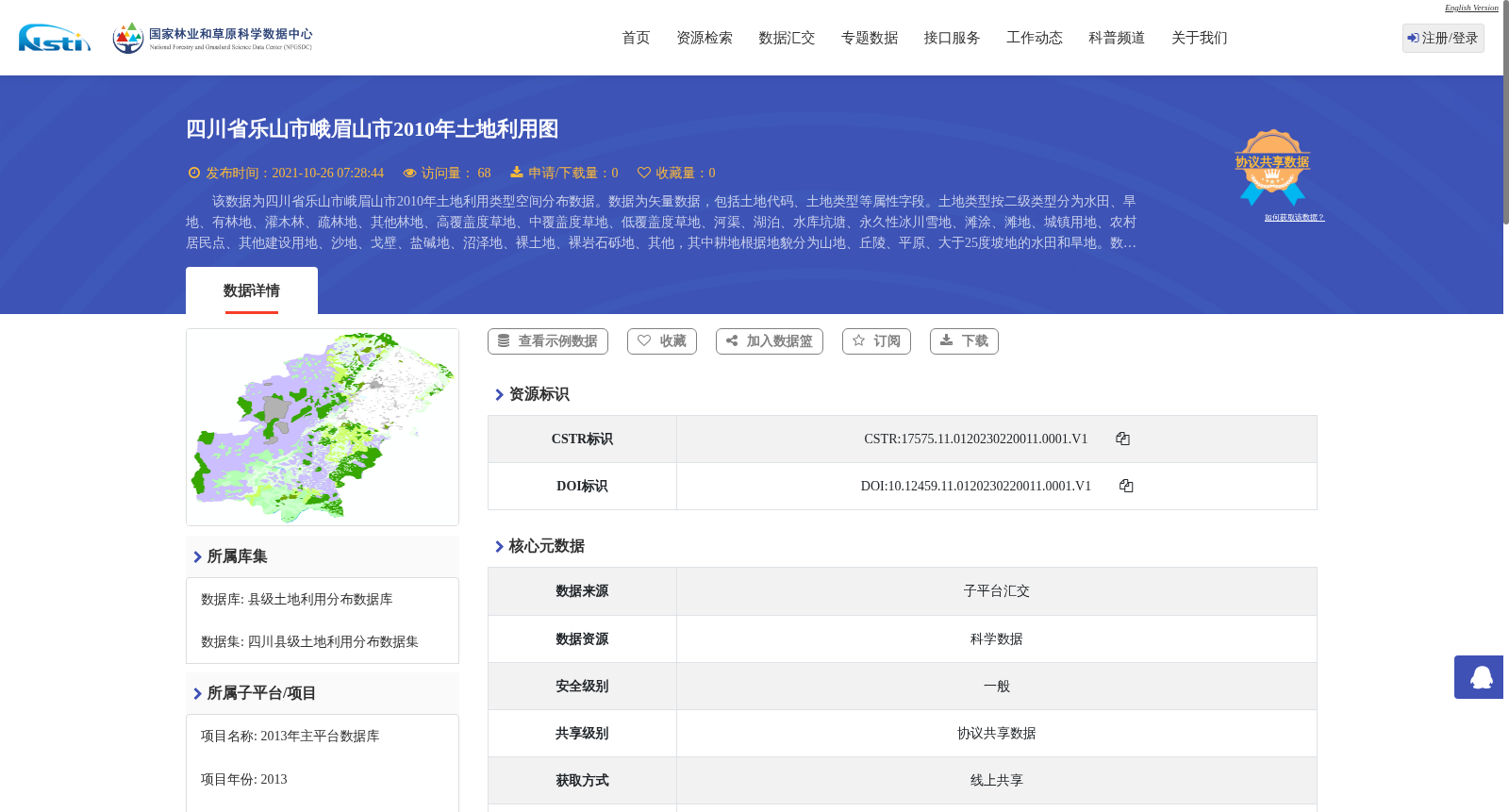Viewport: 1509px width, 812px height.
Task: Click the 线上共享 cell
Action: (997, 781)
